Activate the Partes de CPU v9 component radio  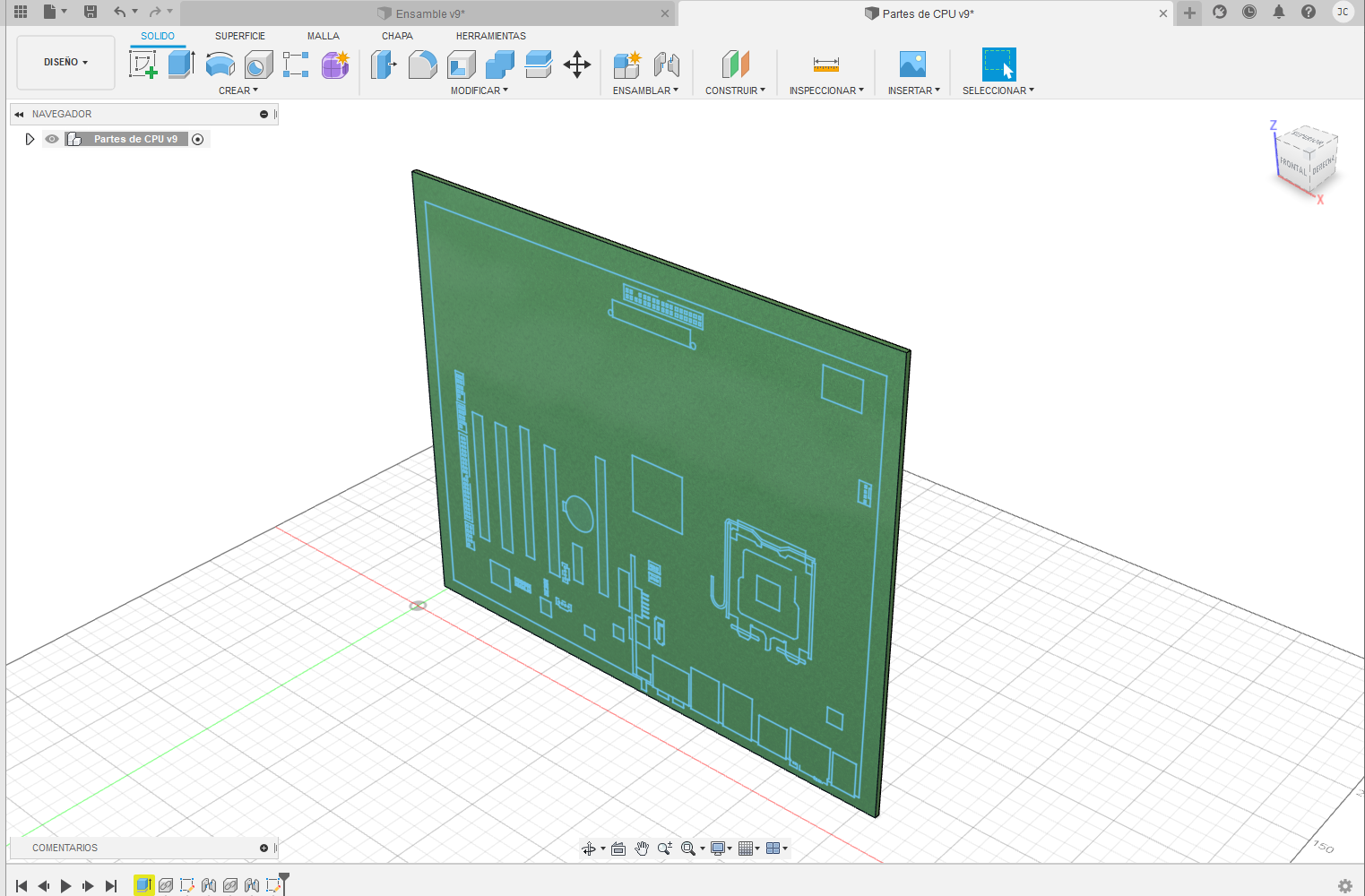[x=198, y=139]
